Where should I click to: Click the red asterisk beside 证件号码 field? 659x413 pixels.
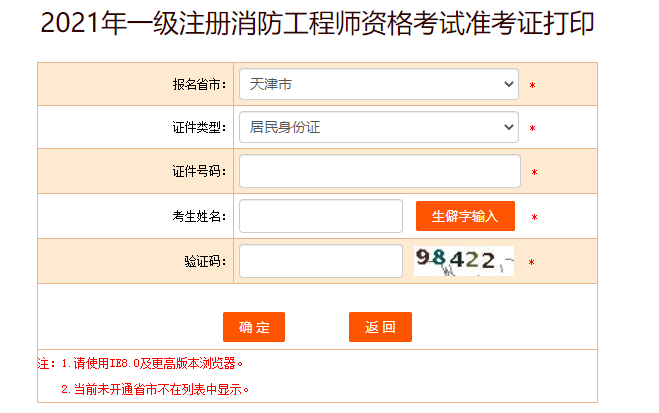click(x=535, y=172)
